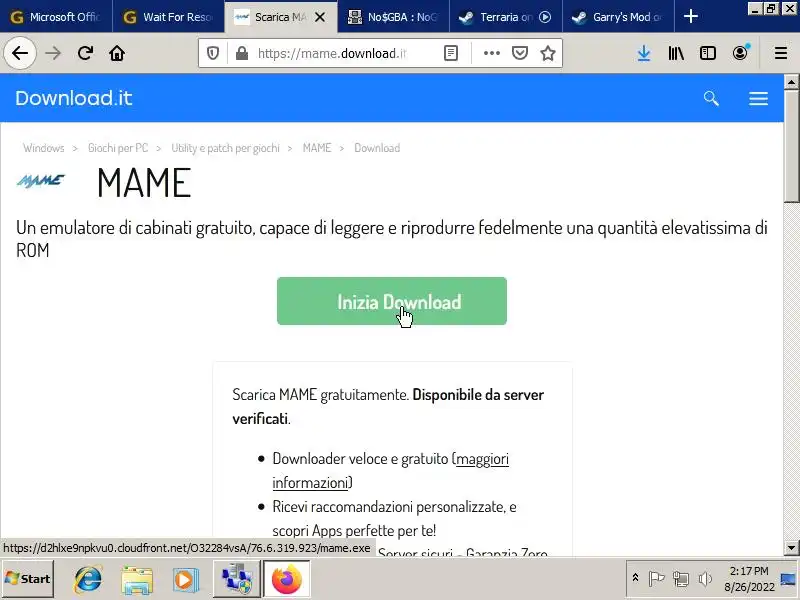Open Firefox hamburger application menu
This screenshot has height=600, width=800.
pos(781,53)
